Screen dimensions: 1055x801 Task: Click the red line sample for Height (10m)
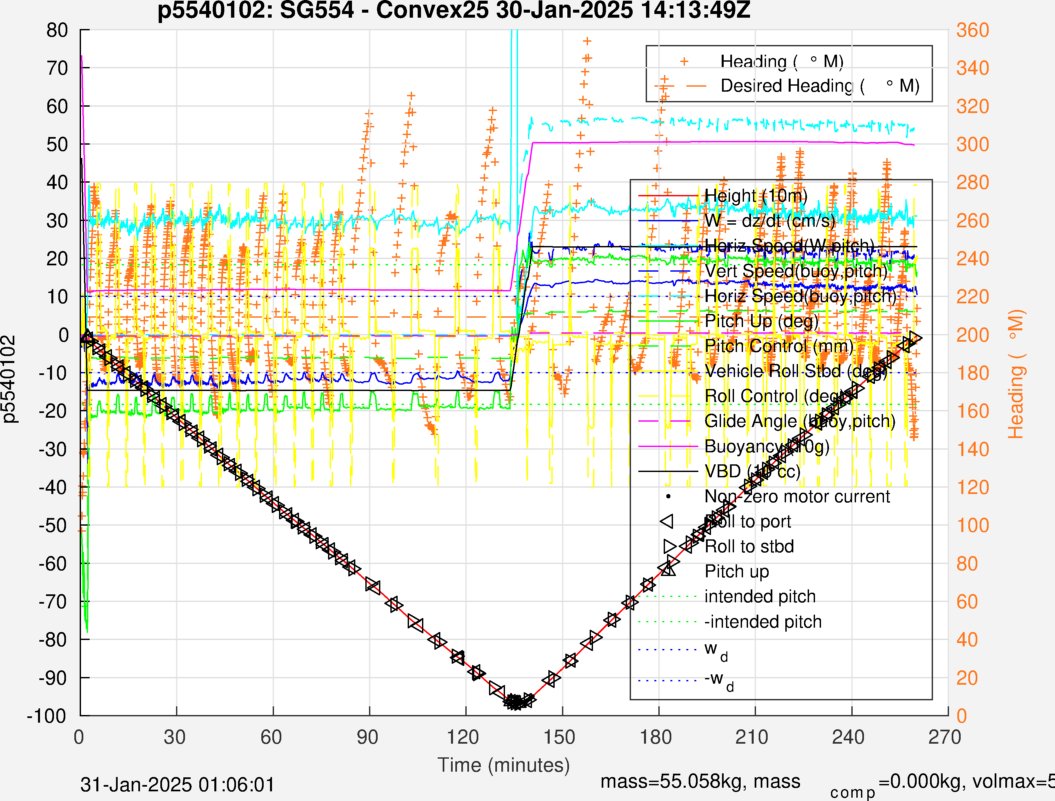coord(667,195)
